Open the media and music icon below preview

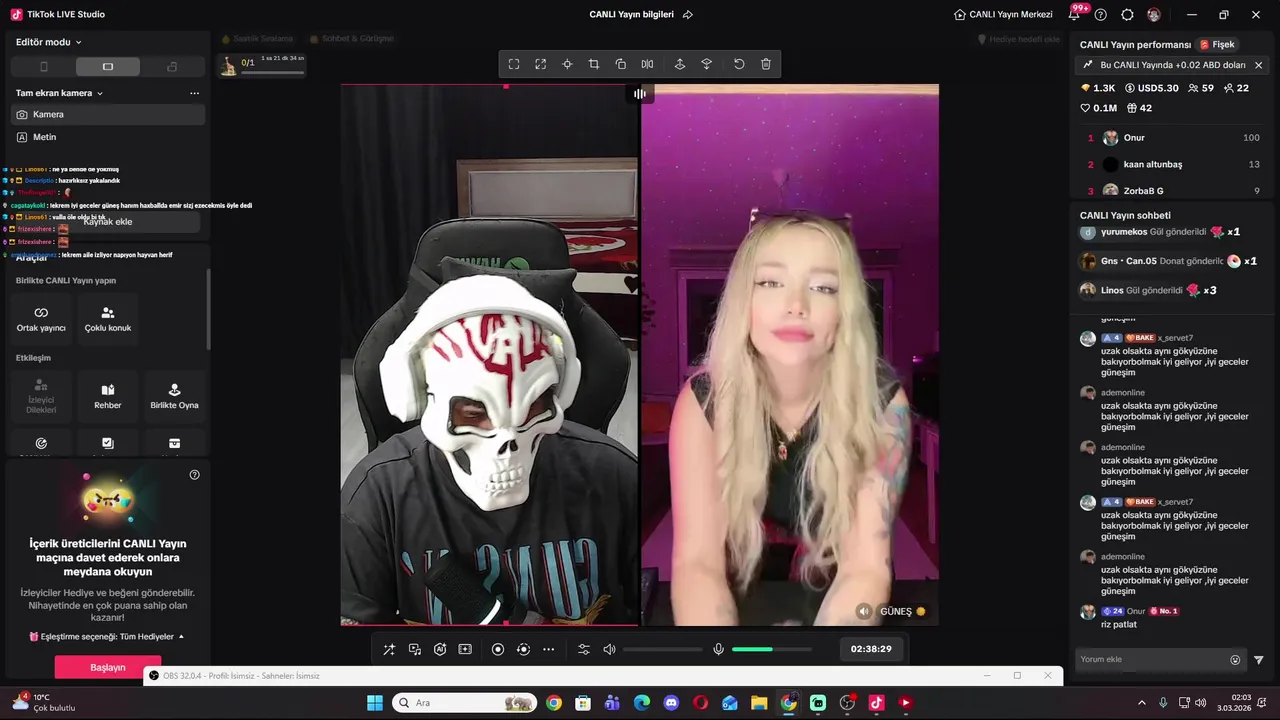tap(415, 649)
